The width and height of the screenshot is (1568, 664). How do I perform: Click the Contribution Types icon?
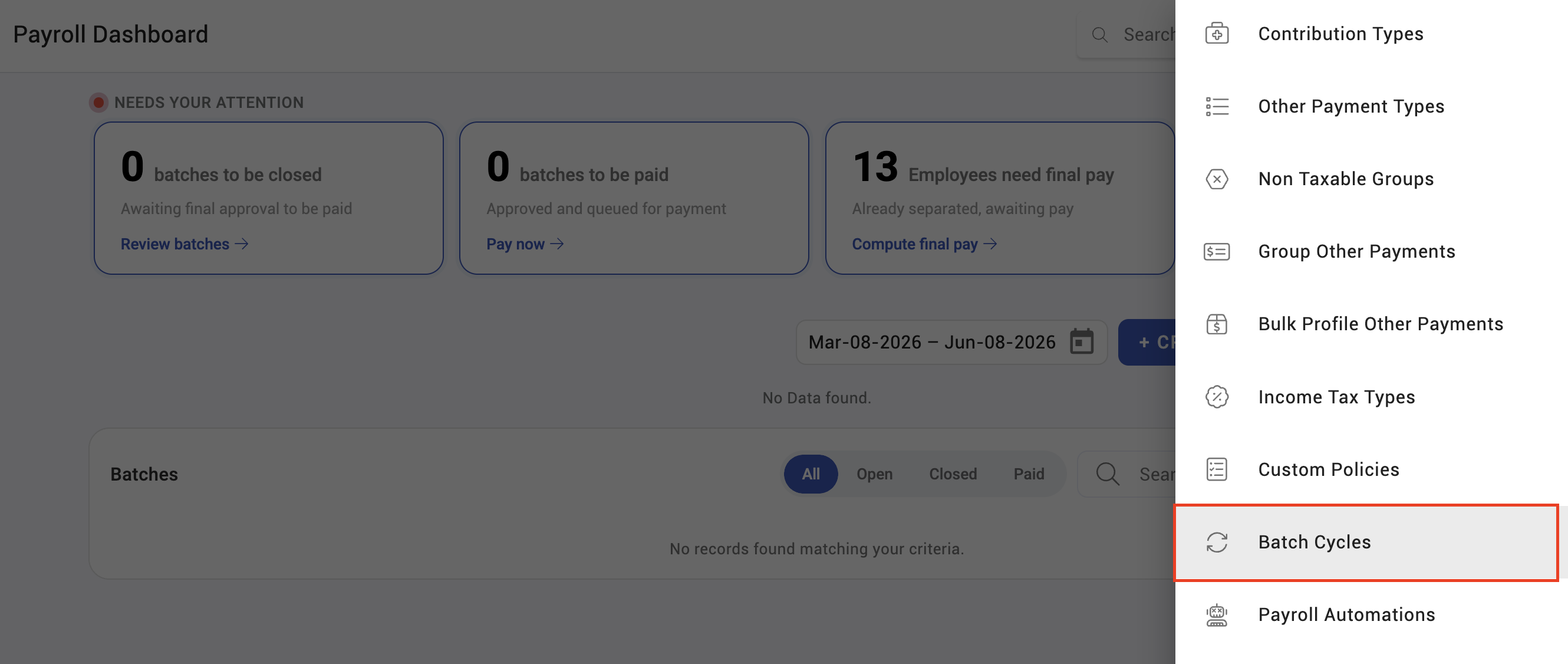pos(1217,34)
